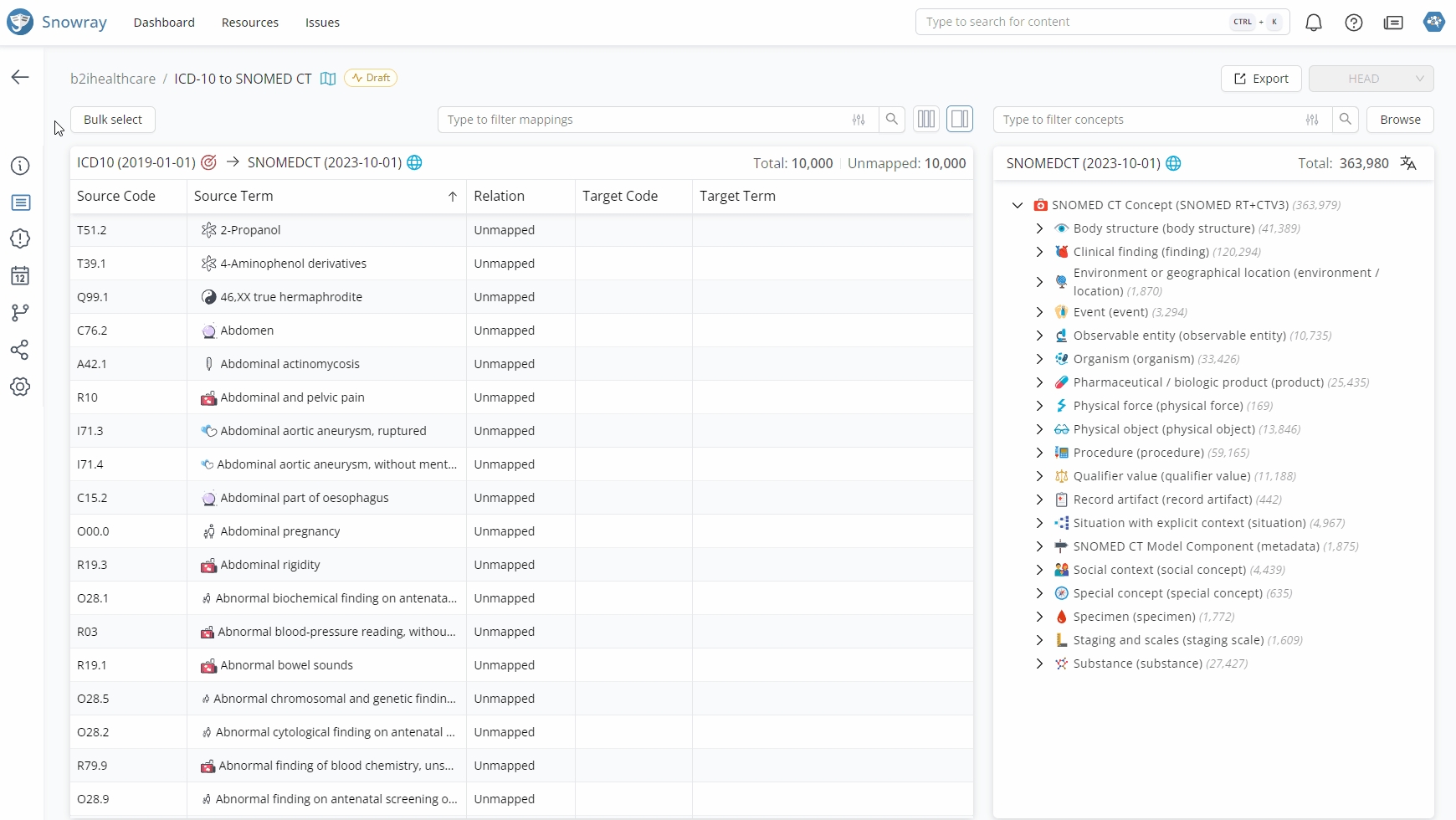This screenshot has width=1456, height=820.
Task: Open the help question mark icon
Action: [1353, 23]
